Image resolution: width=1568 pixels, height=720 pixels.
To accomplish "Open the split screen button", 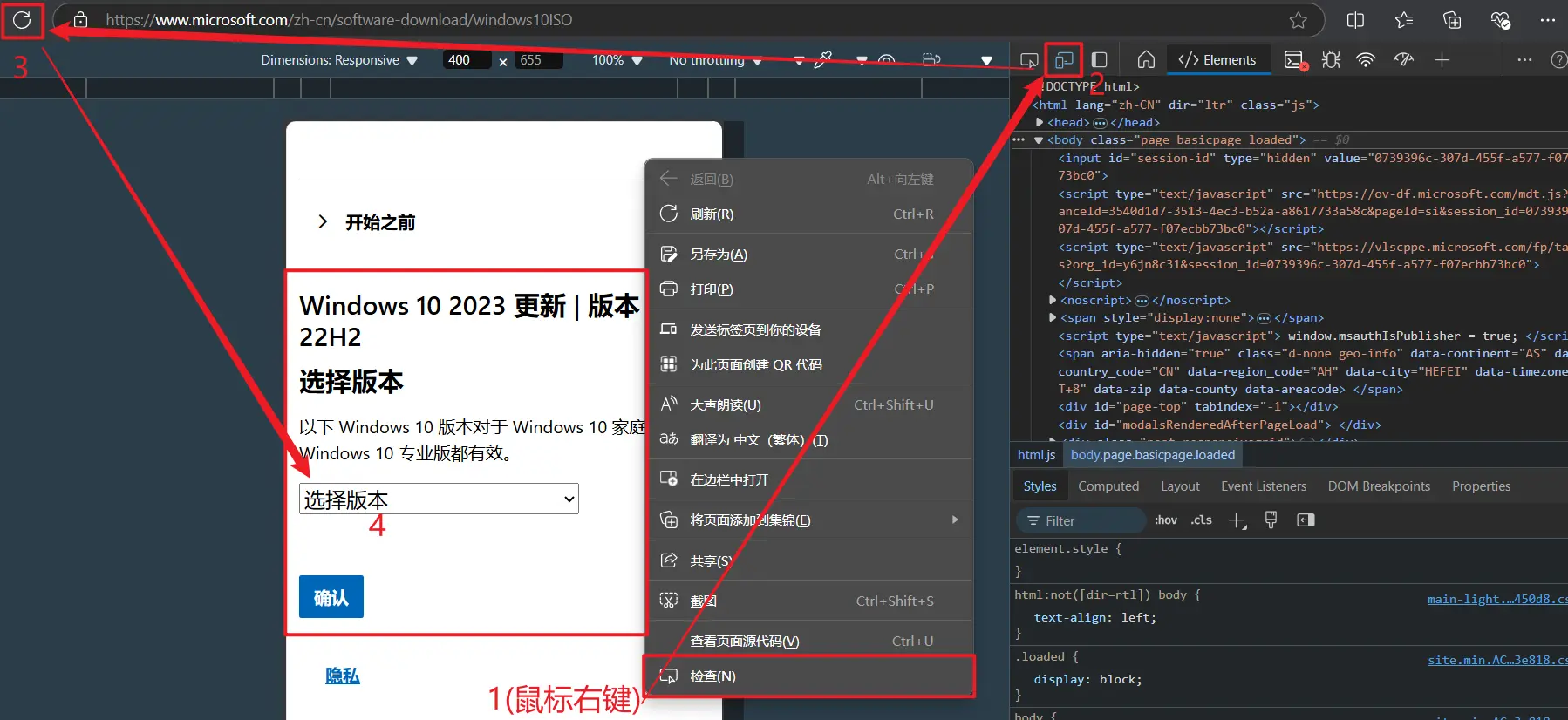I will 1355,20.
